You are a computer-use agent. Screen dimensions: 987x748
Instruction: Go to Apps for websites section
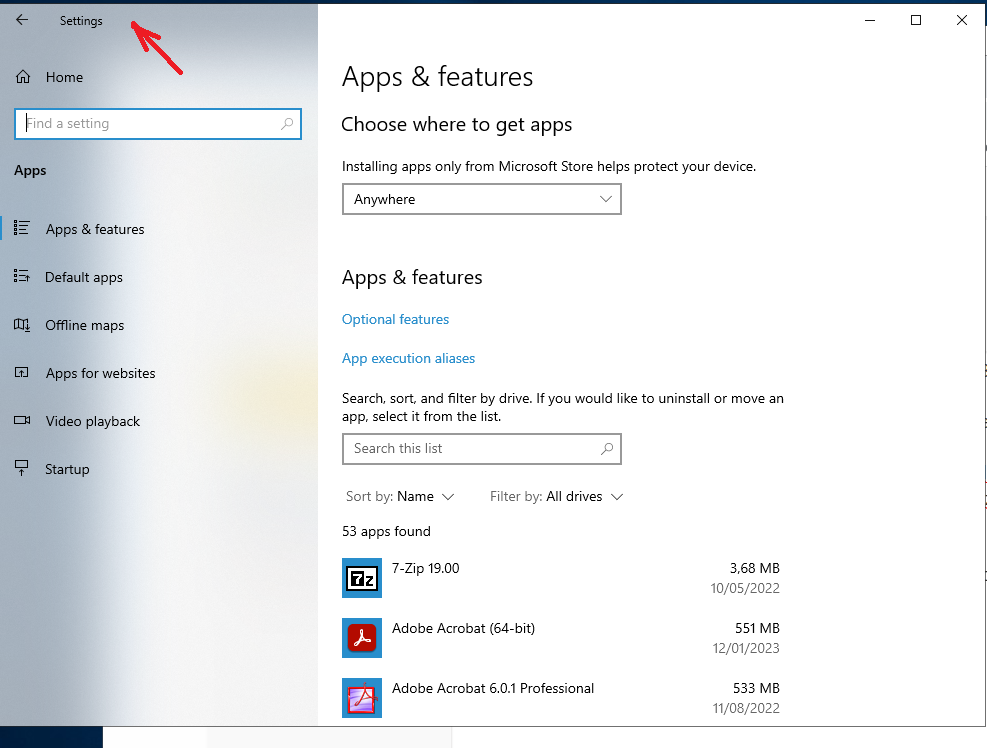(100, 373)
